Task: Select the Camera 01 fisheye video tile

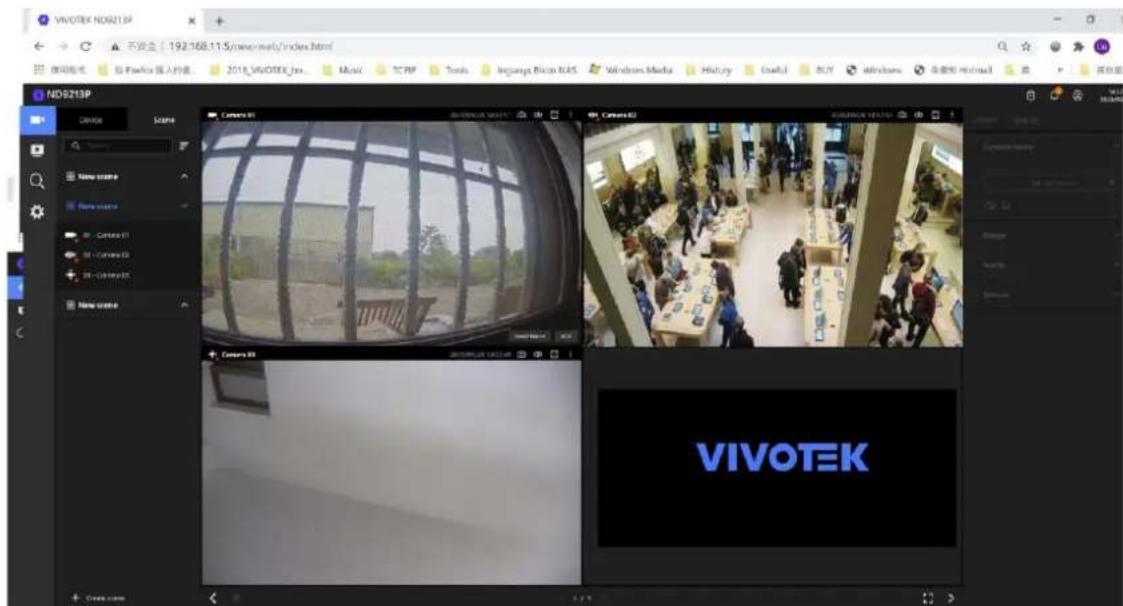Action: (x=391, y=234)
